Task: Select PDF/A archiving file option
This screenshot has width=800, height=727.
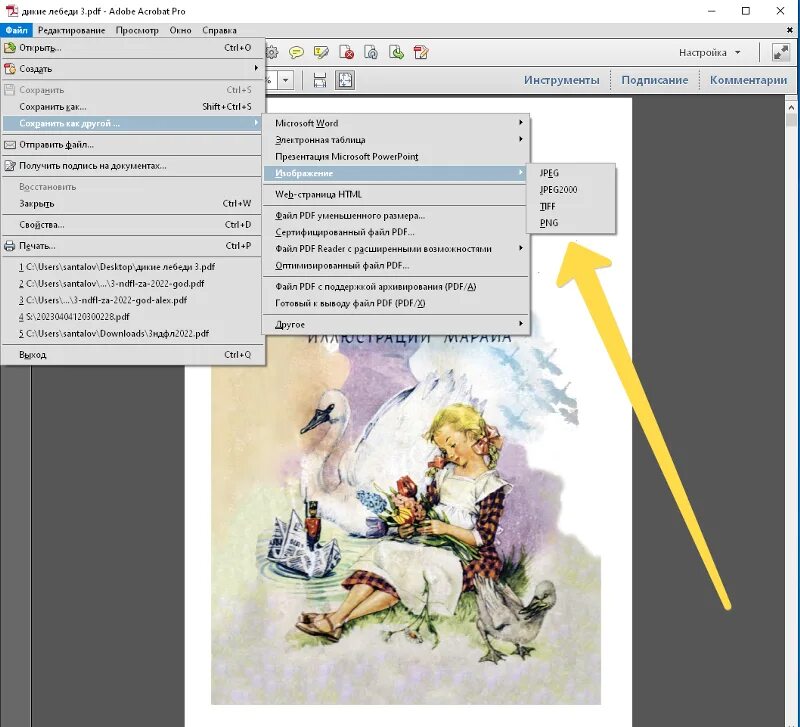Action: click(396, 287)
